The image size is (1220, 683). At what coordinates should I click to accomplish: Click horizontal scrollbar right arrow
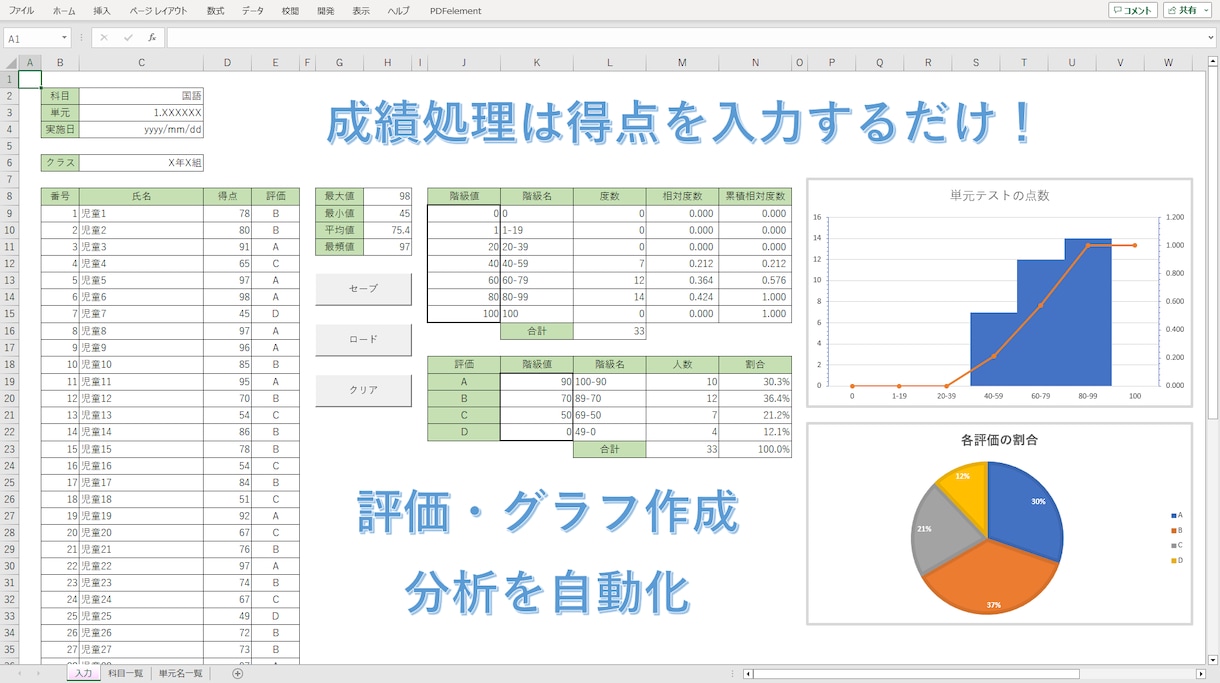(1200, 674)
